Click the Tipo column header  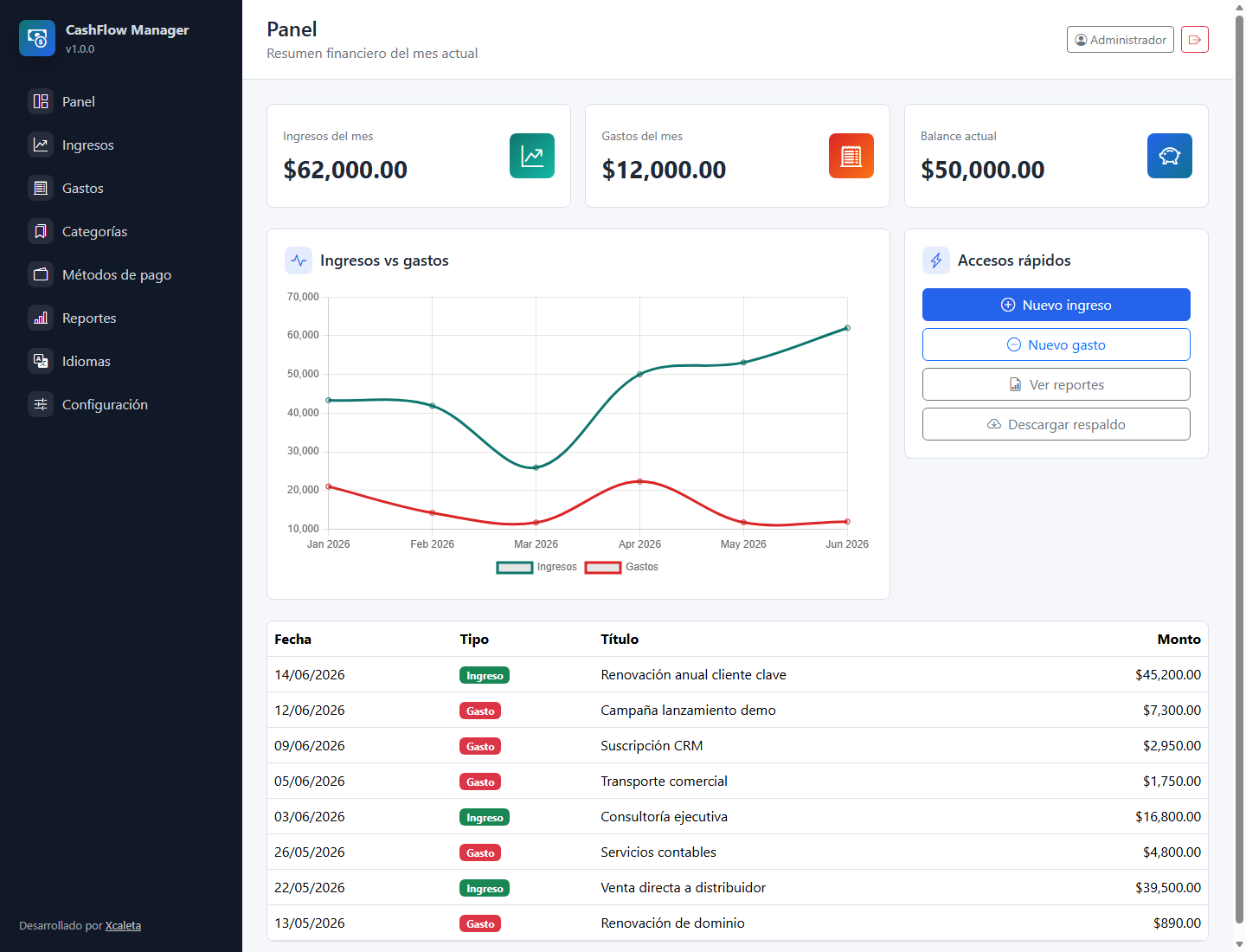click(474, 640)
